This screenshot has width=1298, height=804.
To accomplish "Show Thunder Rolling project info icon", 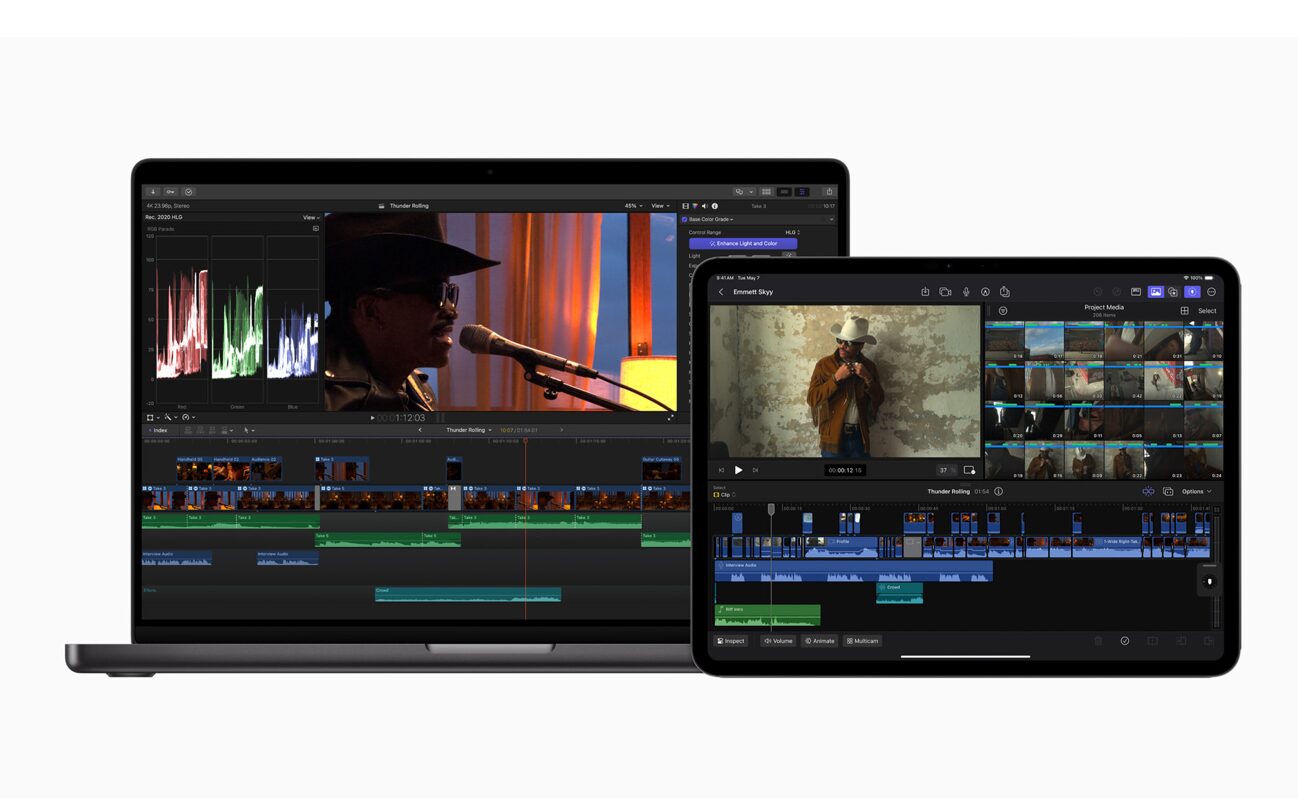I will click(x=998, y=492).
